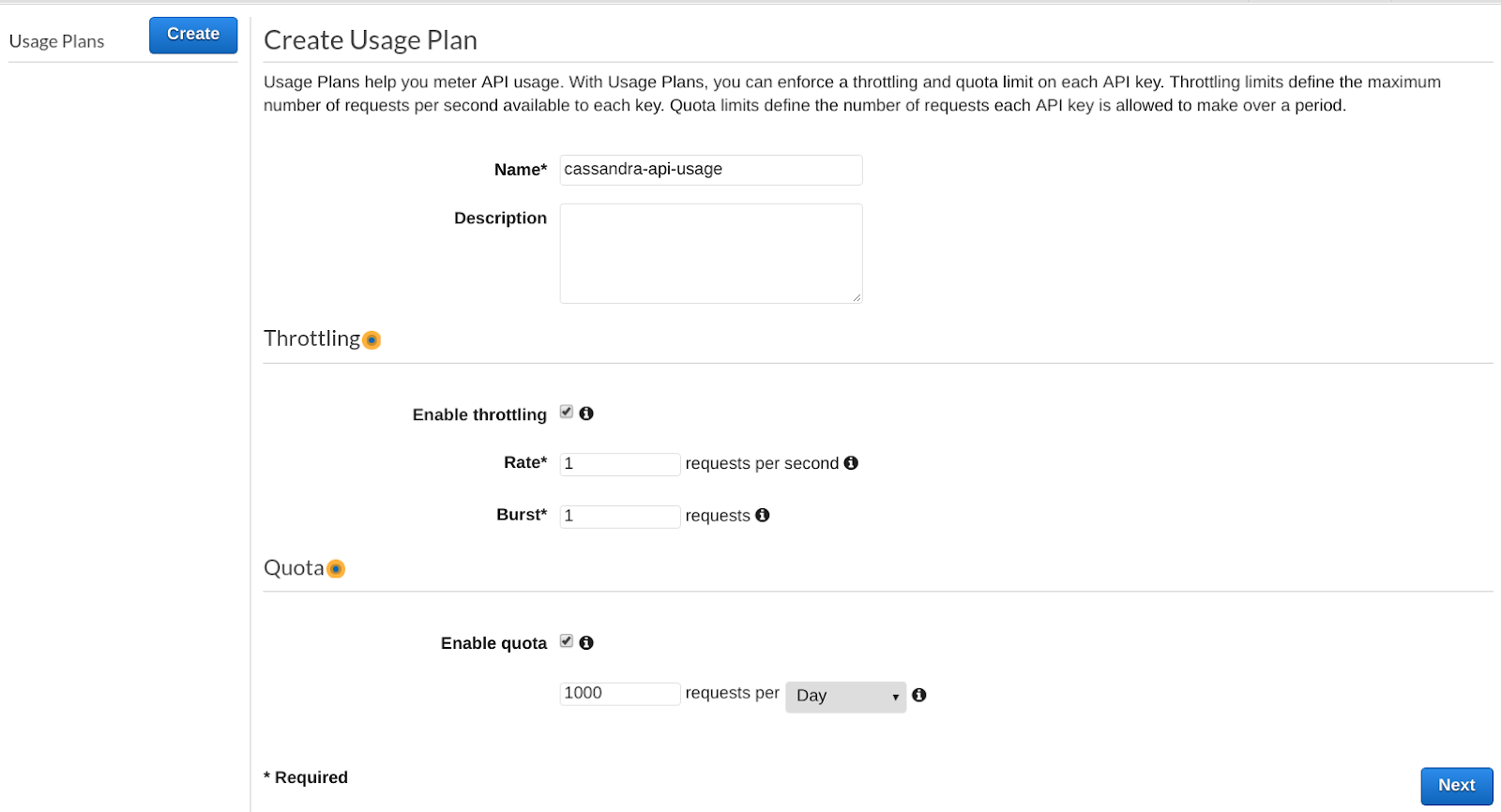Uncheck the Enable throttling checkbox

pos(567,412)
